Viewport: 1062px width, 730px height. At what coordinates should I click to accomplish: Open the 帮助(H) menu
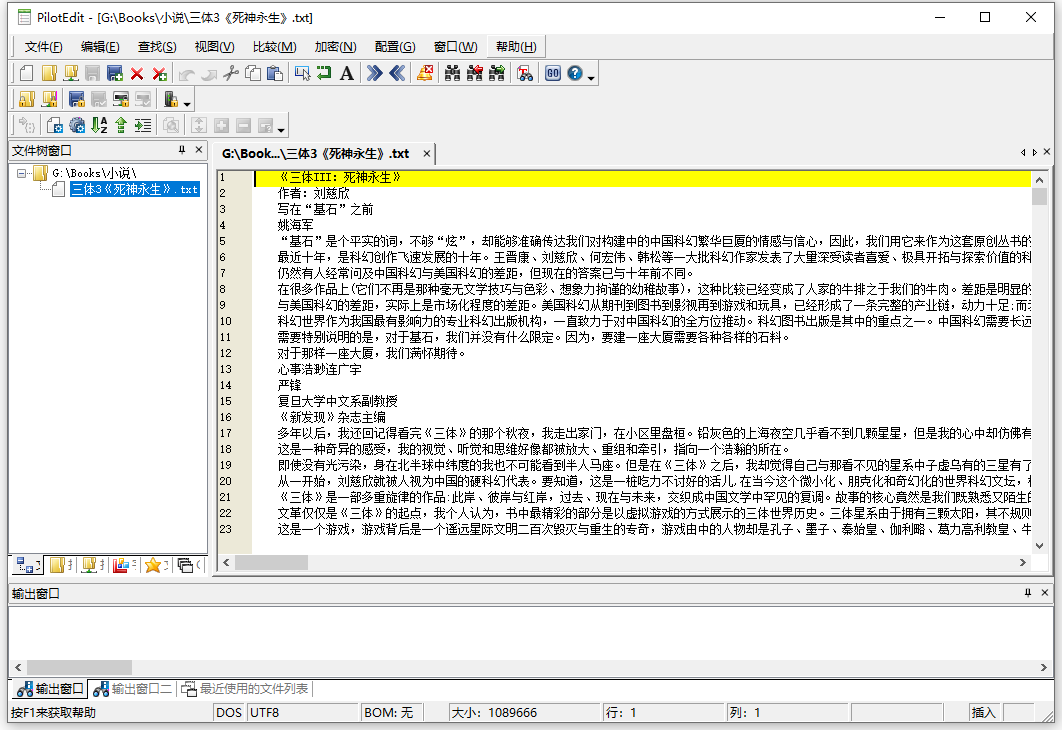(x=516, y=47)
